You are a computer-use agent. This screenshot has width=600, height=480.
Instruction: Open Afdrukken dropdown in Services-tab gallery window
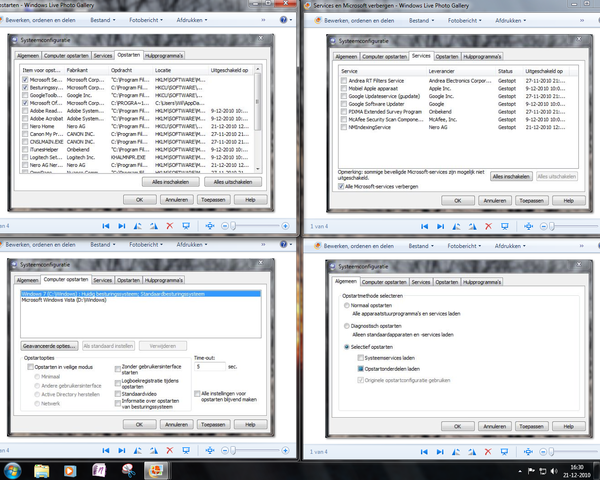[x=510, y=21]
